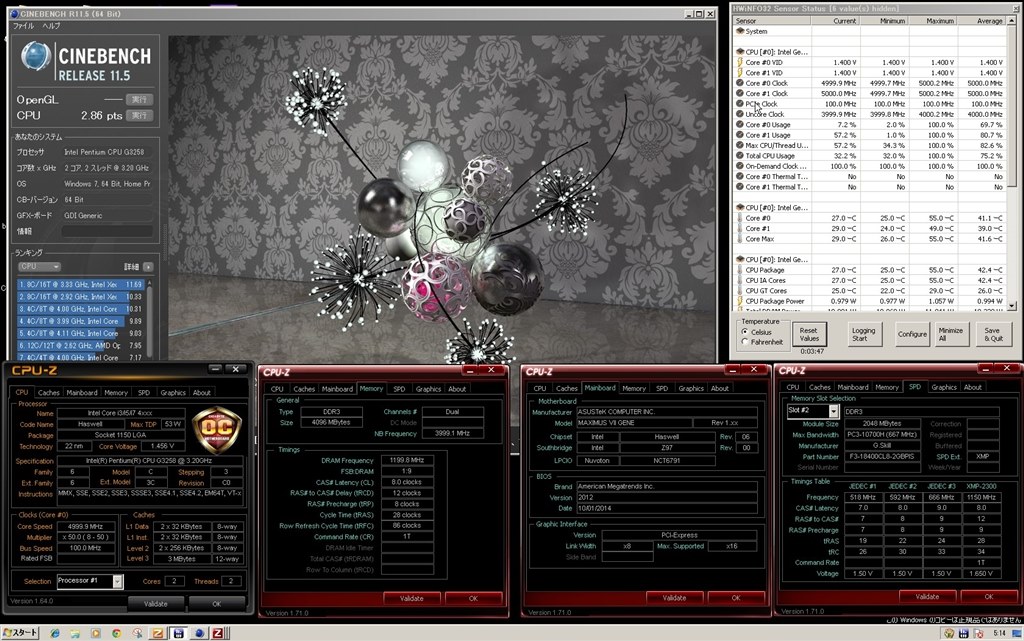
Task: Open the Processor #1 selection dropdown
Action: click(x=118, y=581)
